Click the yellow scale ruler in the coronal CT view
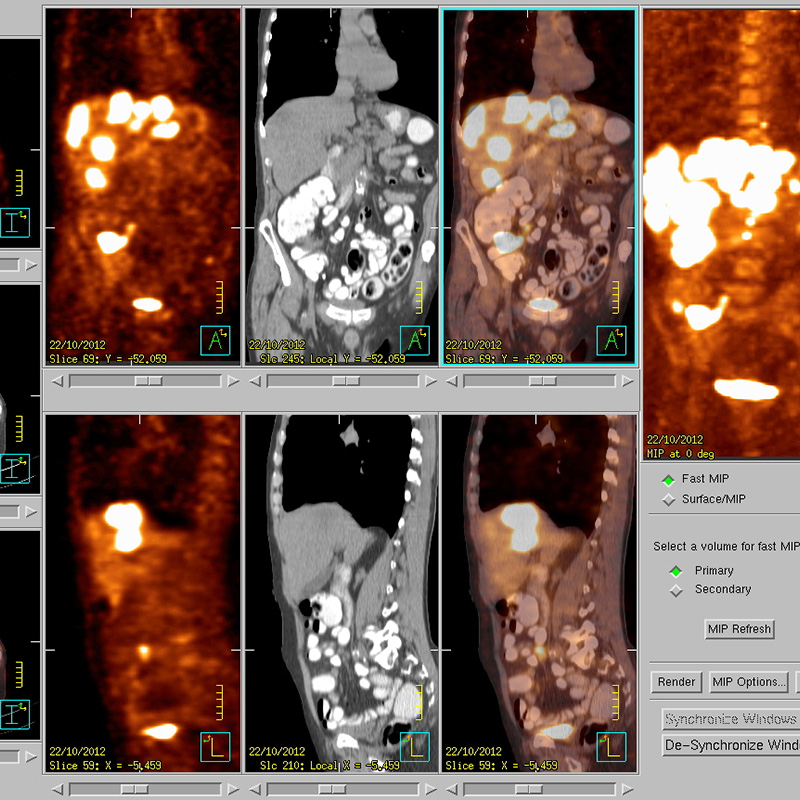Screen dimensions: 800x800 [x=419, y=297]
